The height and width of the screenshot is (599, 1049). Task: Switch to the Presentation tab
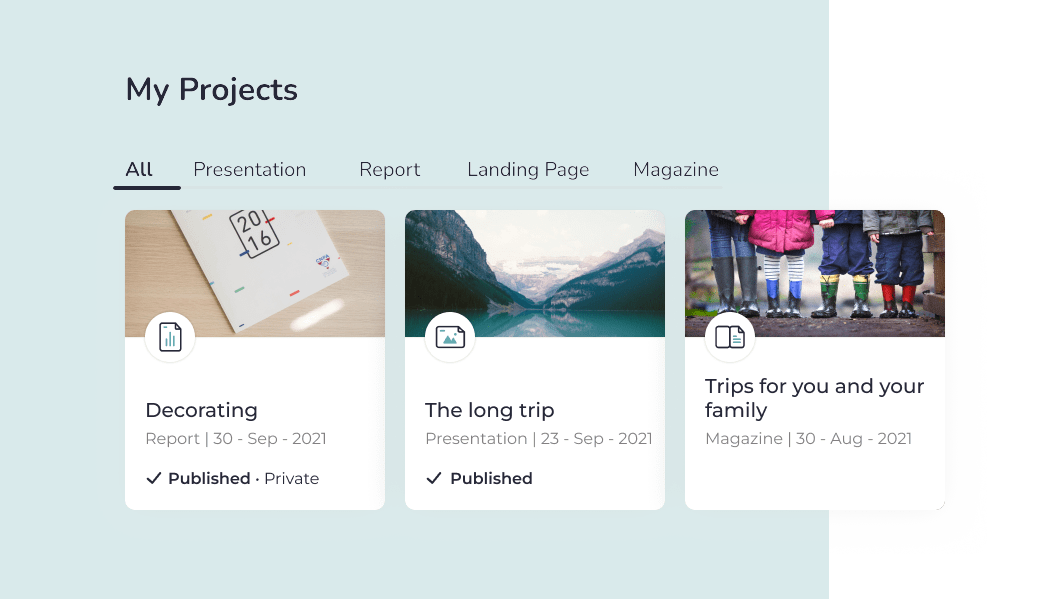pos(250,169)
